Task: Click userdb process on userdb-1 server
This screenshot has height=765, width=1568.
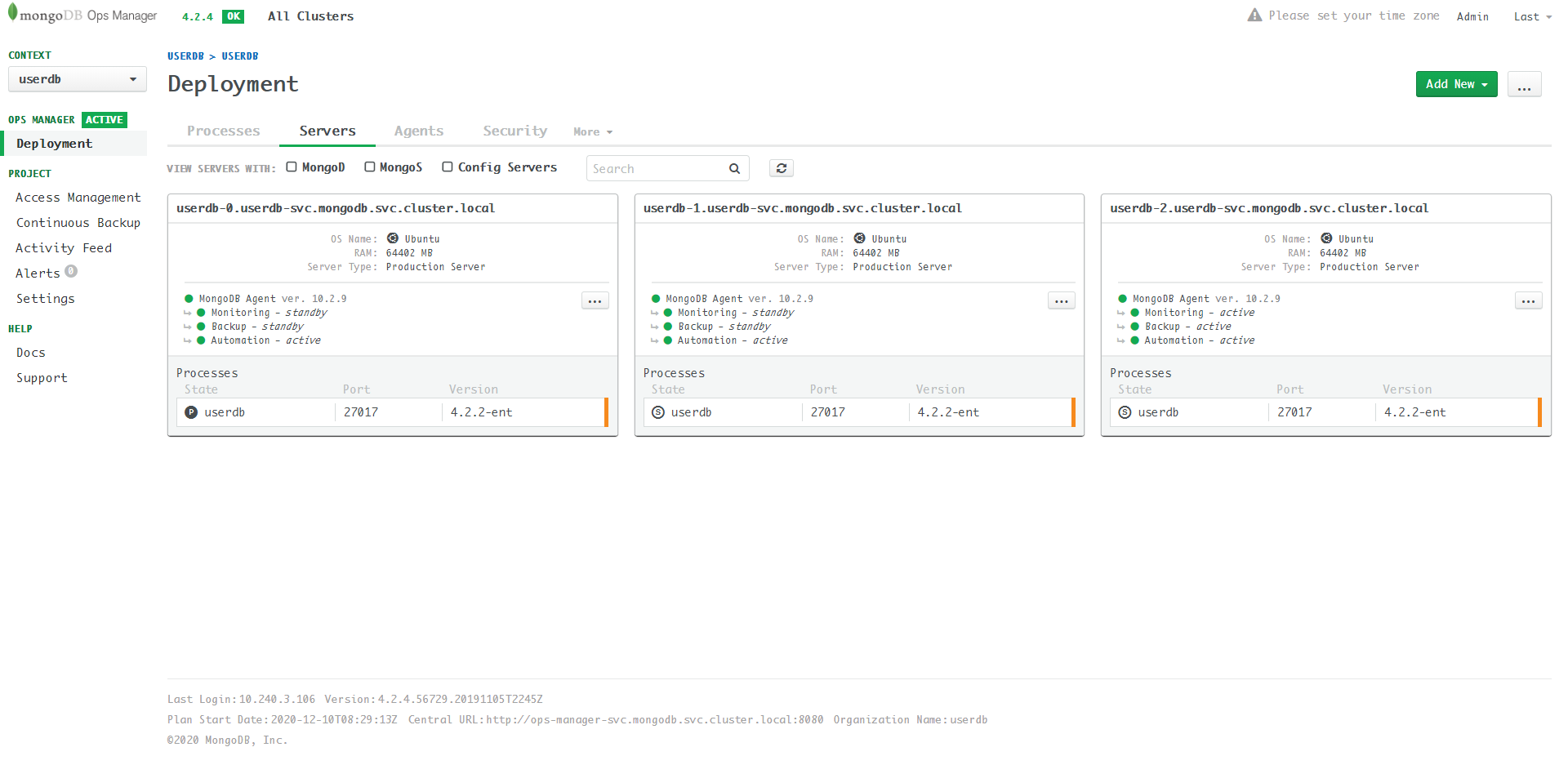Action: click(692, 412)
